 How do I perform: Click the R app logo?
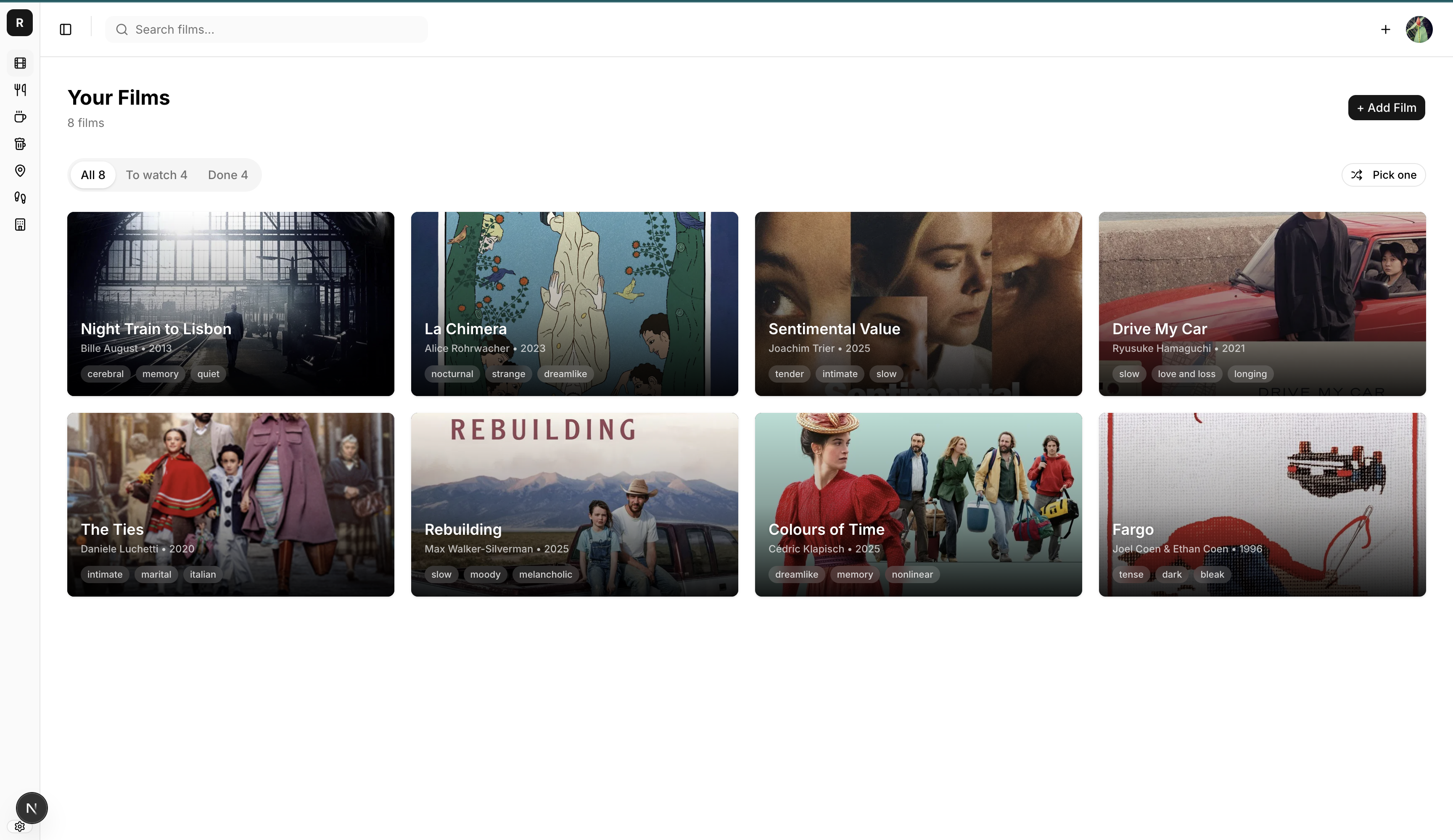coord(20,23)
